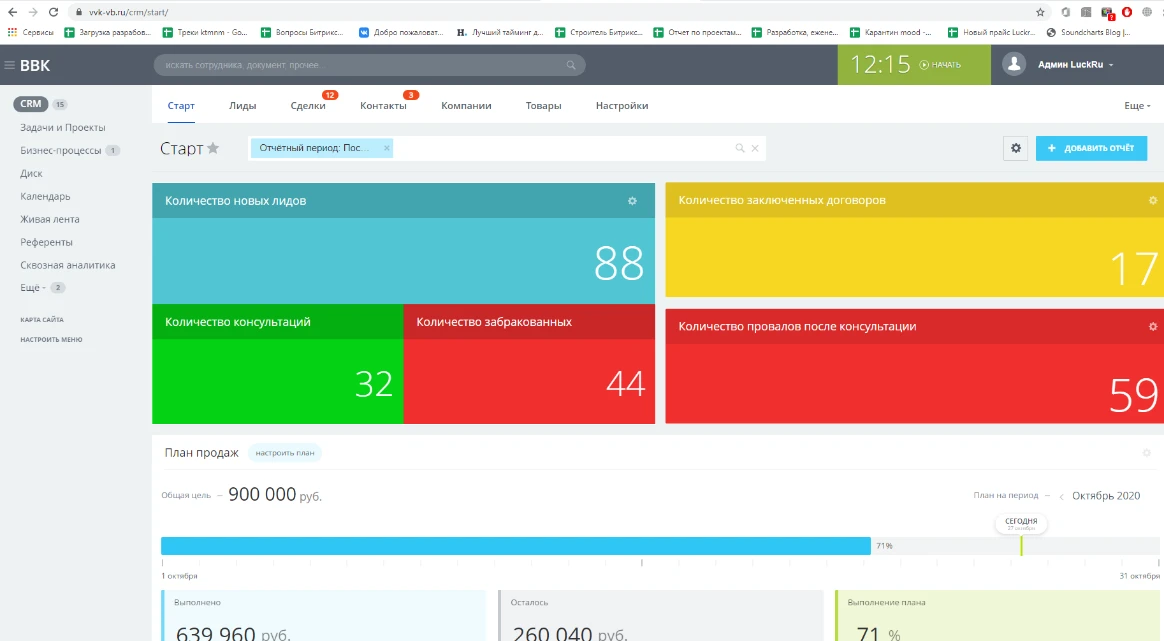
Task: Go to previous month beside Октябрь 2020
Action: click(x=1061, y=496)
